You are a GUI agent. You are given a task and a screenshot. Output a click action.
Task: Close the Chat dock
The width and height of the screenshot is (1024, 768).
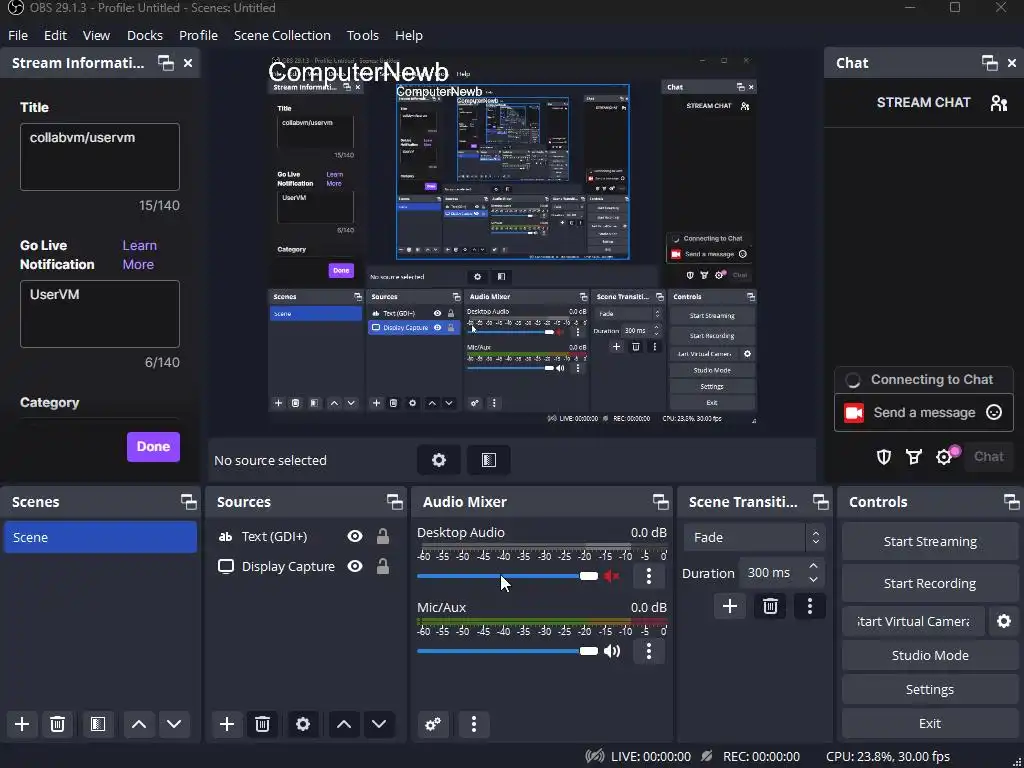tap(1012, 63)
